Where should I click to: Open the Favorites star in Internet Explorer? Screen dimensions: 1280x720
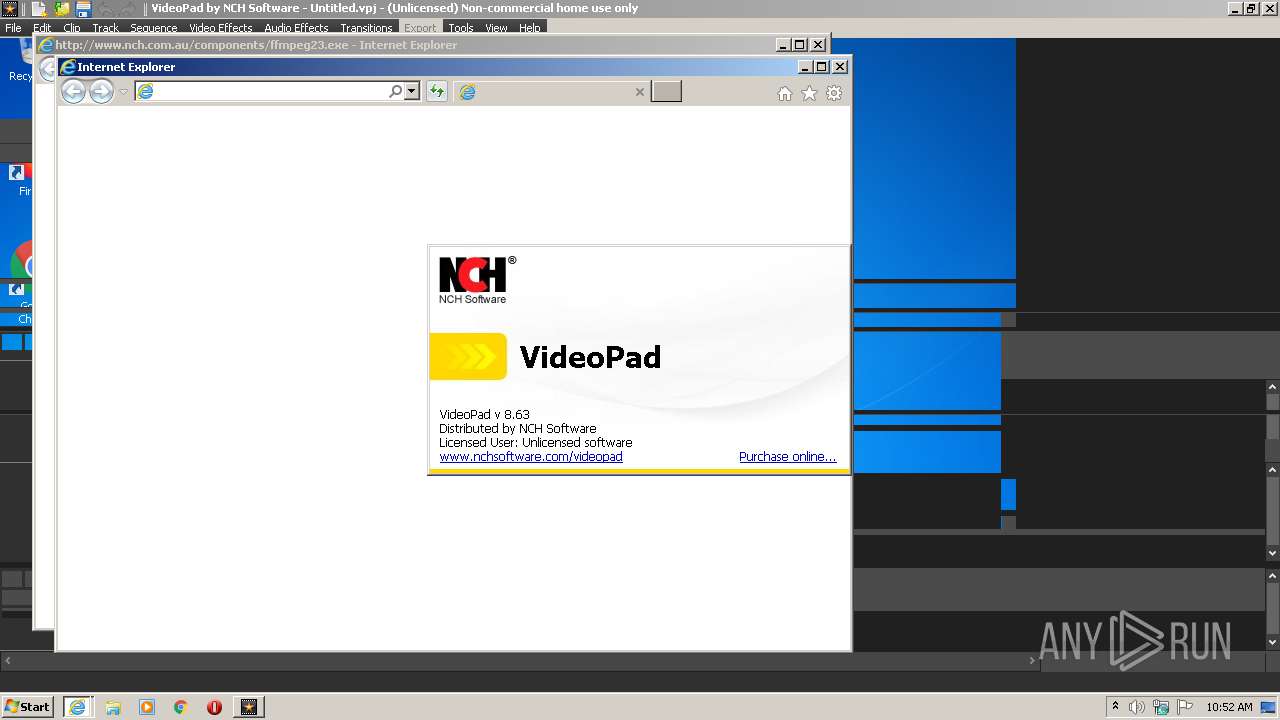(x=809, y=93)
